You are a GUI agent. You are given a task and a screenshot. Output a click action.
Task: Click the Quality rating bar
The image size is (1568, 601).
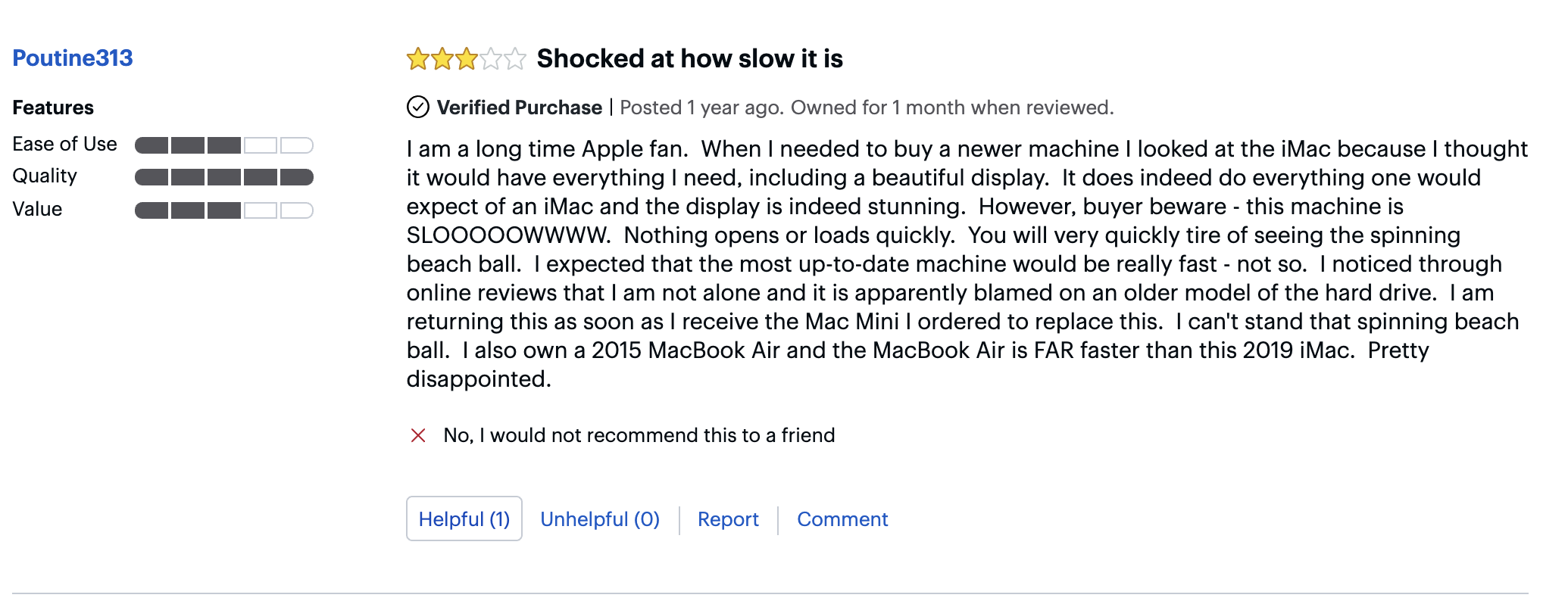(224, 177)
